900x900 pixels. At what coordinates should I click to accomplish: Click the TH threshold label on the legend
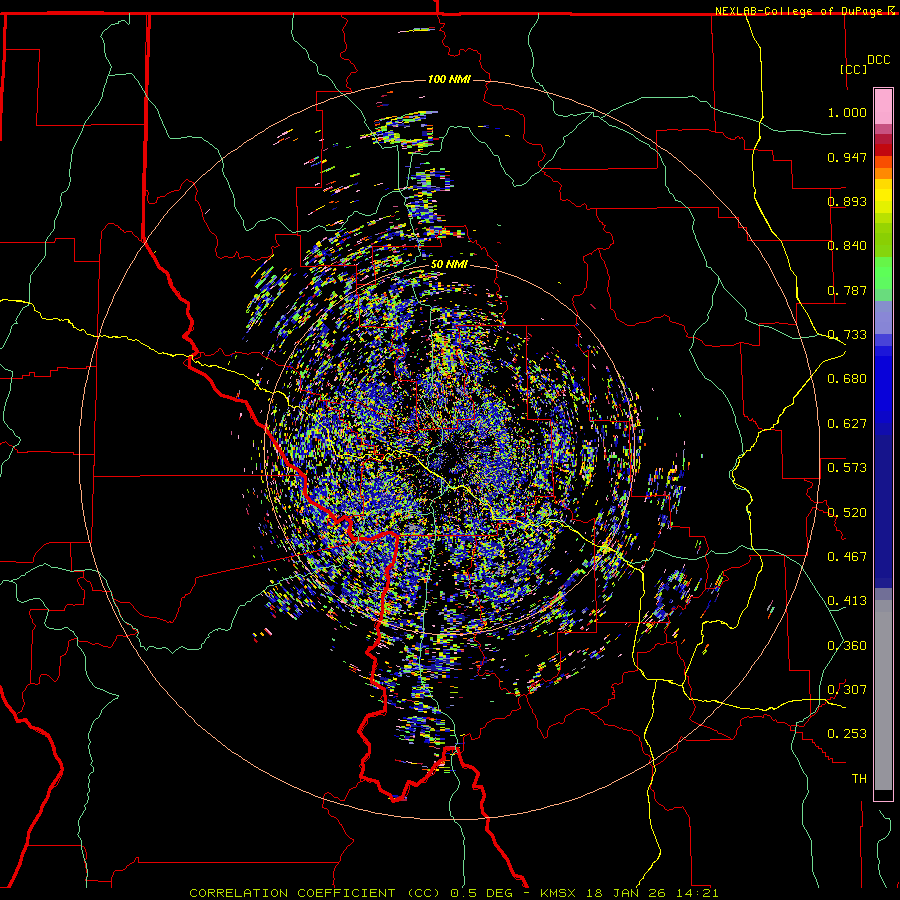tap(859, 779)
